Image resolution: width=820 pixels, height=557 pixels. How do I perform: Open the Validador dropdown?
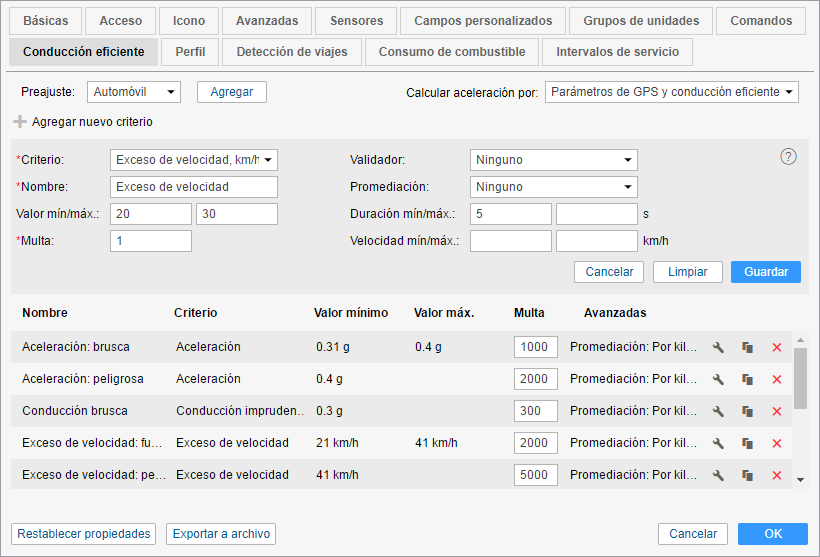tap(553, 160)
